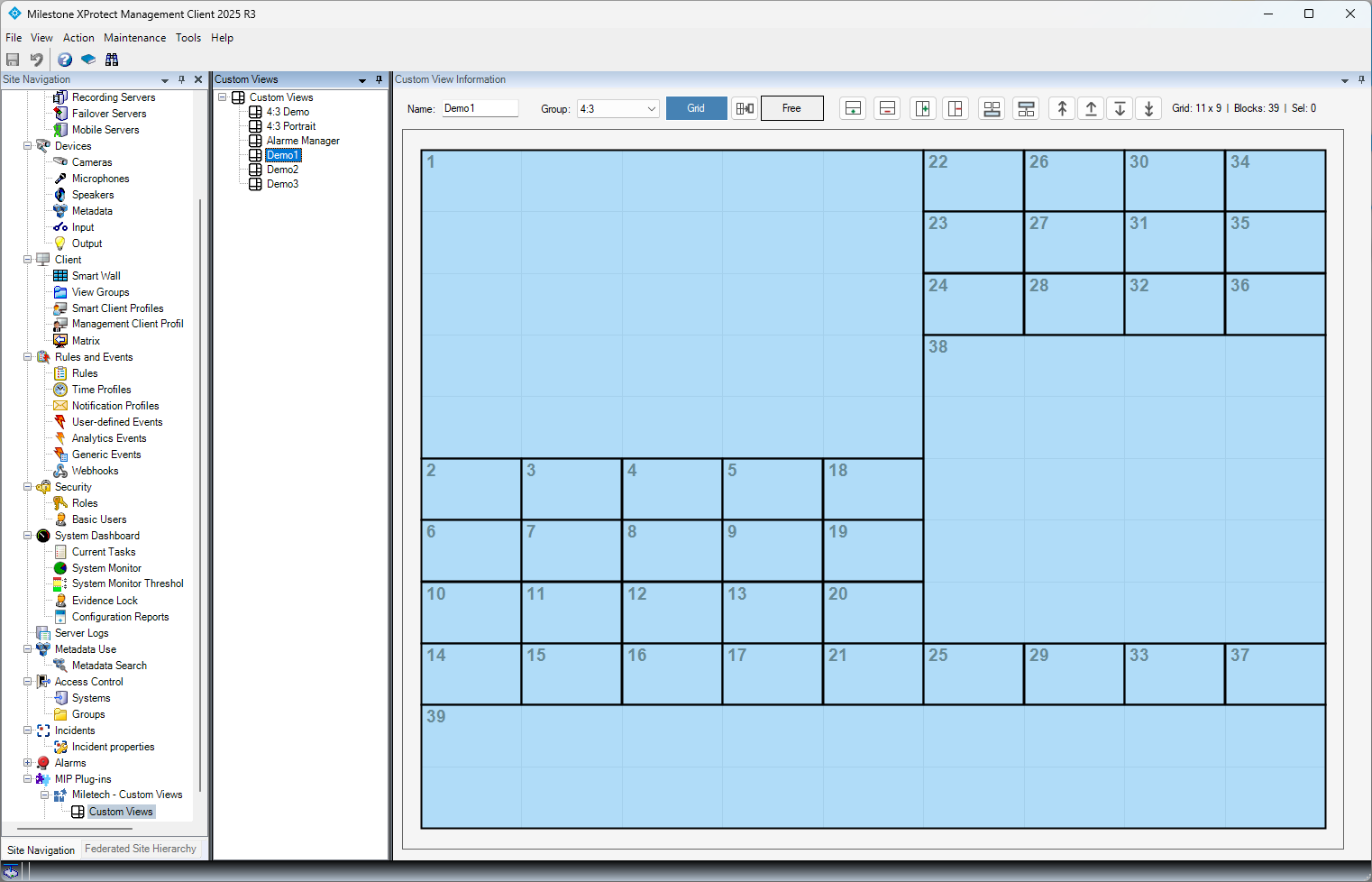Select grid block 39 at bottom
Screen dimensions: 1372x882
click(873, 767)
